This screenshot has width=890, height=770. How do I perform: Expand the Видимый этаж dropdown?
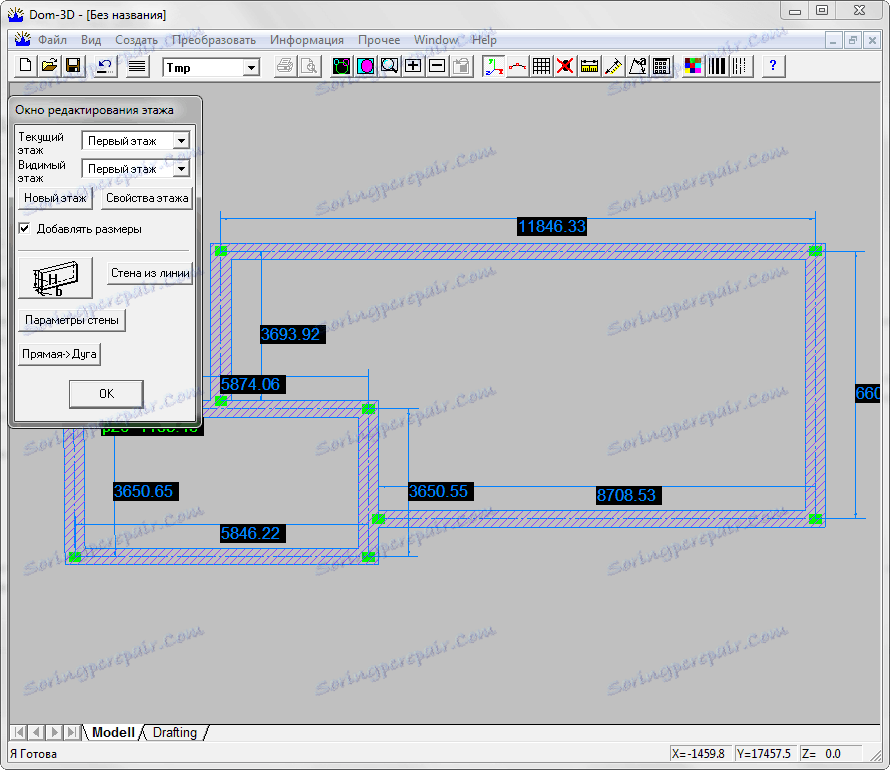[181, 169]
